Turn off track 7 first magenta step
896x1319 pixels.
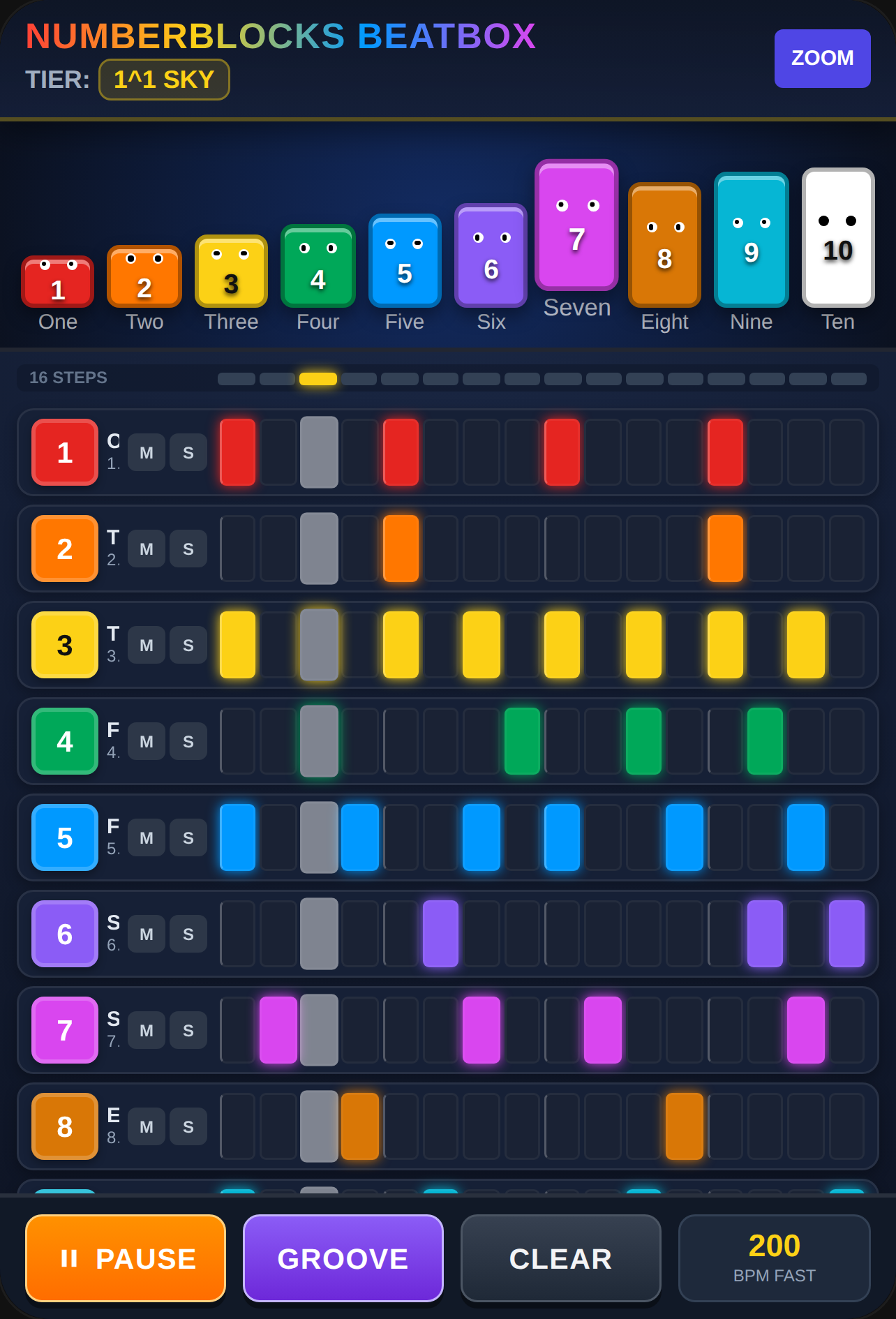pyautogui.click(x=278, y=1030)
